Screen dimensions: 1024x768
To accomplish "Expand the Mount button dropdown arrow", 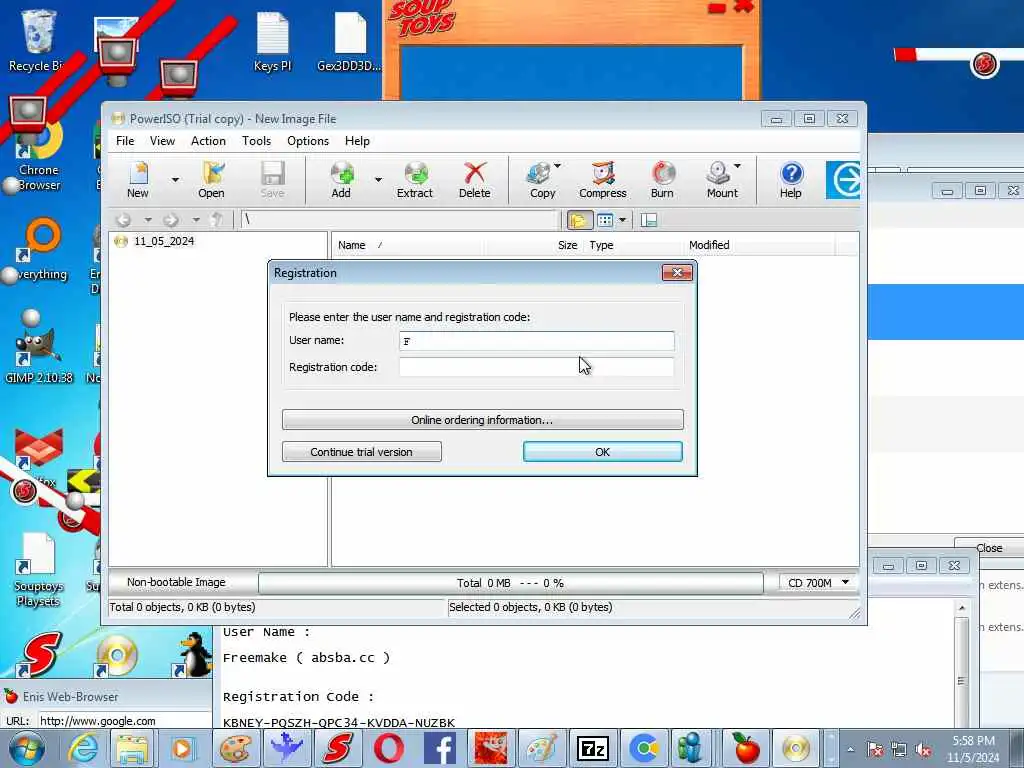I will (x=737, y=166).
